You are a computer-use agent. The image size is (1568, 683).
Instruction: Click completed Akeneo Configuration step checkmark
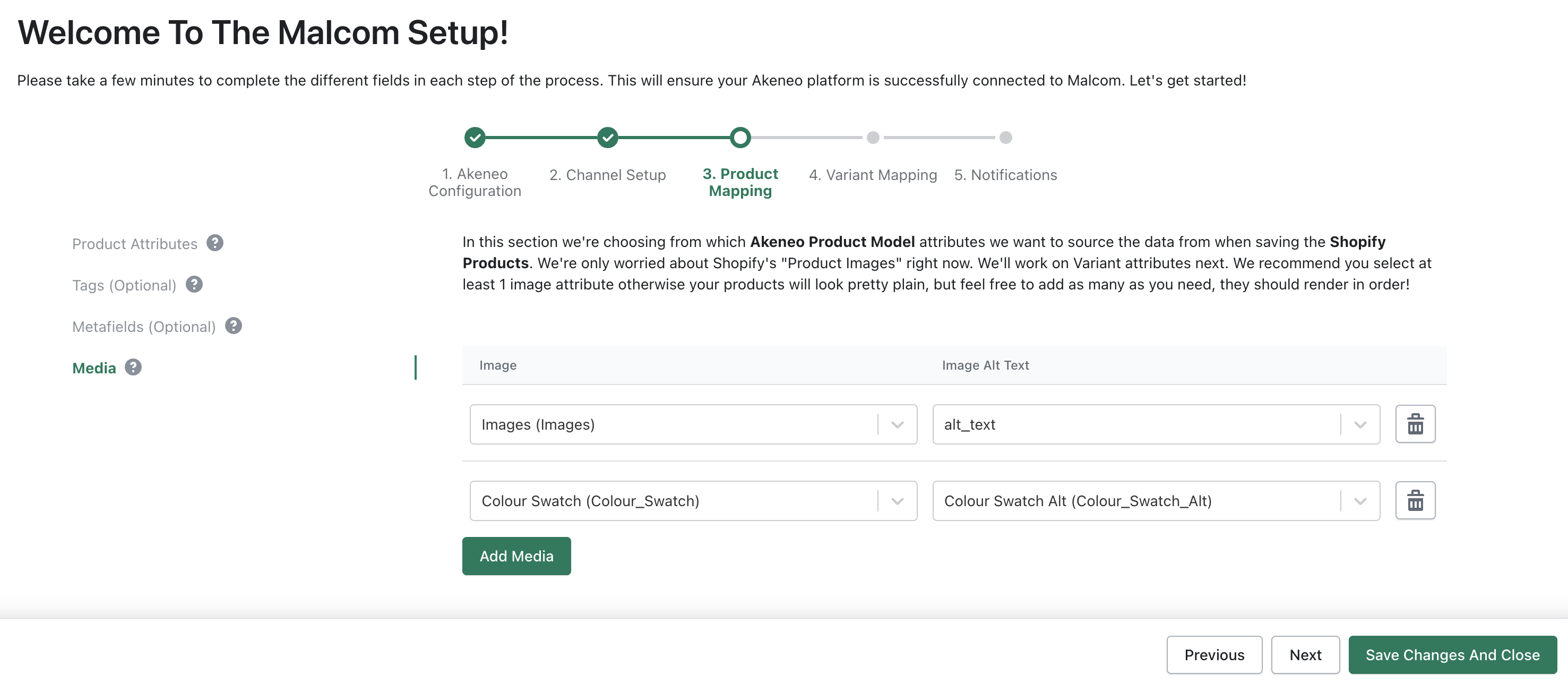[475, 138]
